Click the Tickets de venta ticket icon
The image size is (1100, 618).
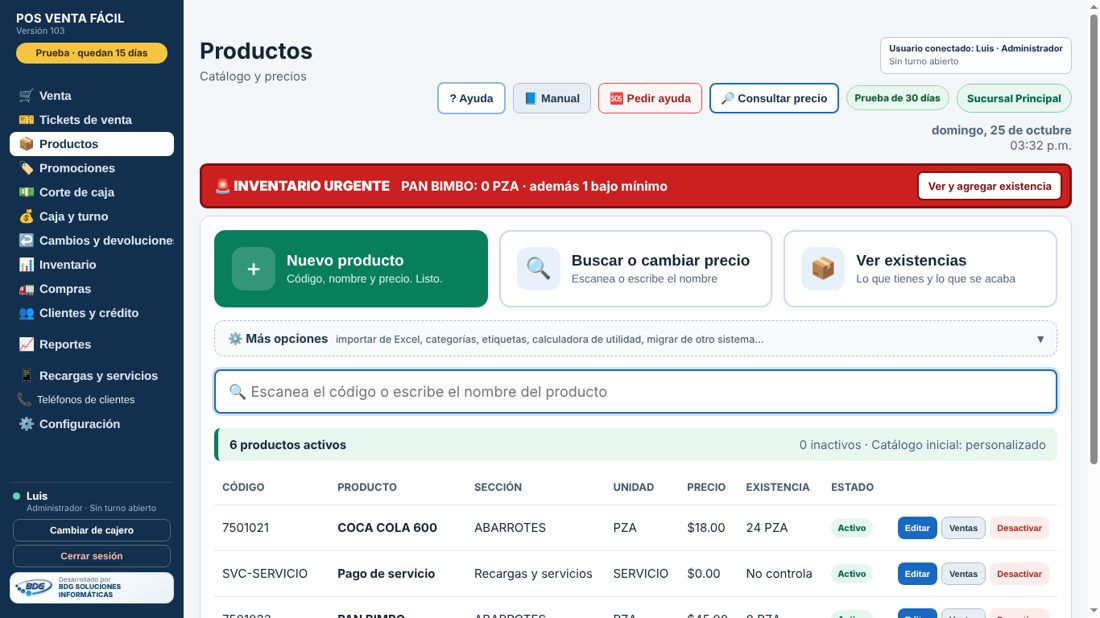pyautogui.click(x=26, y=120)
